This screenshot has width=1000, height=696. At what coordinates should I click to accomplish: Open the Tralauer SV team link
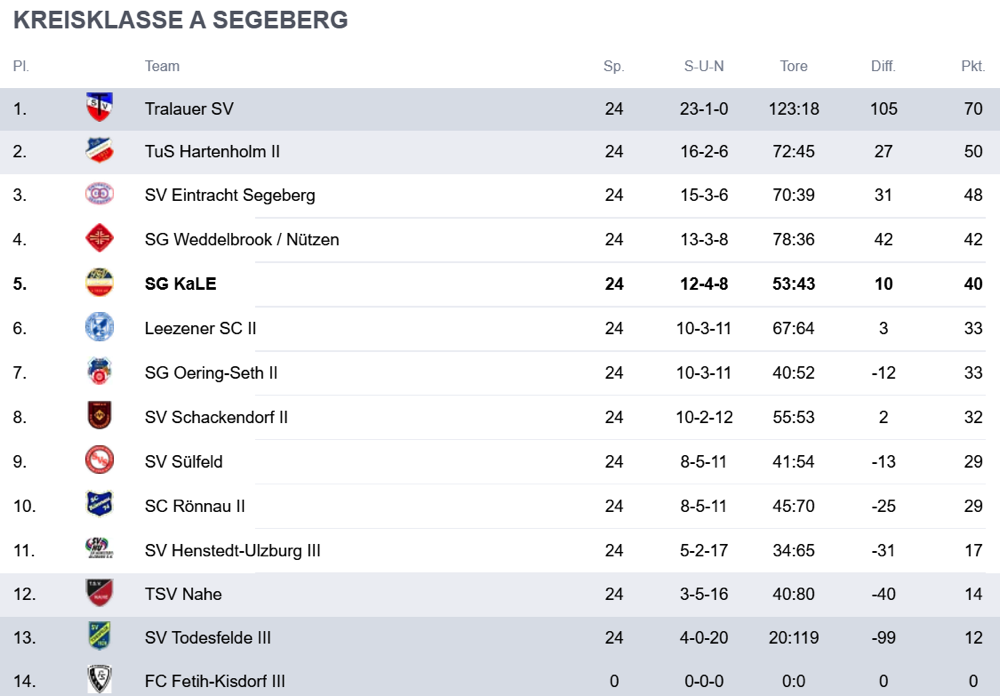[x=189, y=108]
